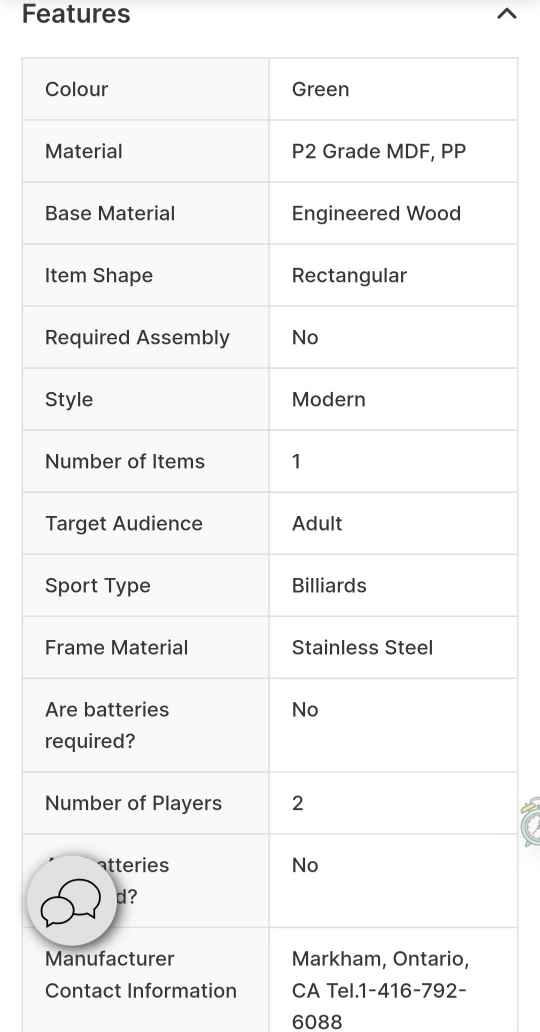Click the Number of Players label
The width and height of the screenshot is (540, 1032).
[133, 803]
